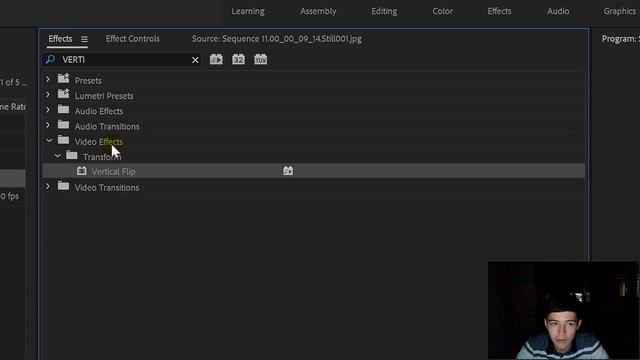Viewport: 640px width, 360px height.
Task: Switch to the Graphics workspace
Action: point(620,11)
